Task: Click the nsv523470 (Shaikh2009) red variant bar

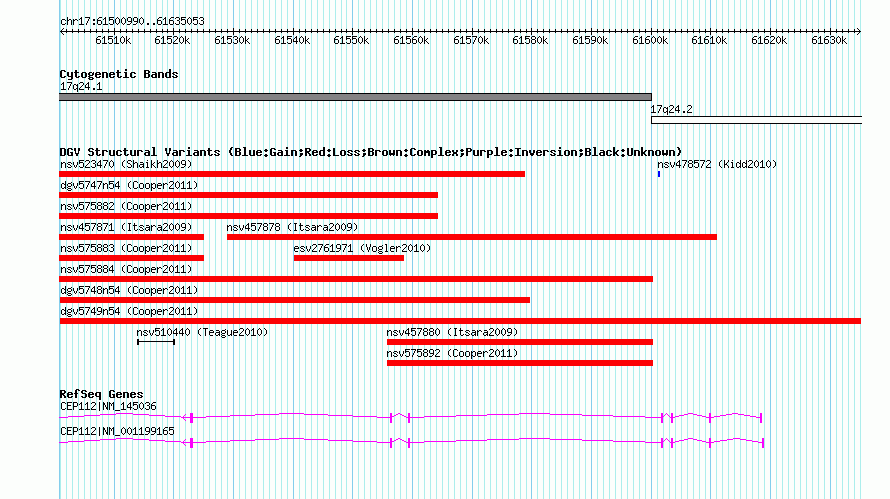Action: click(292, 174)
